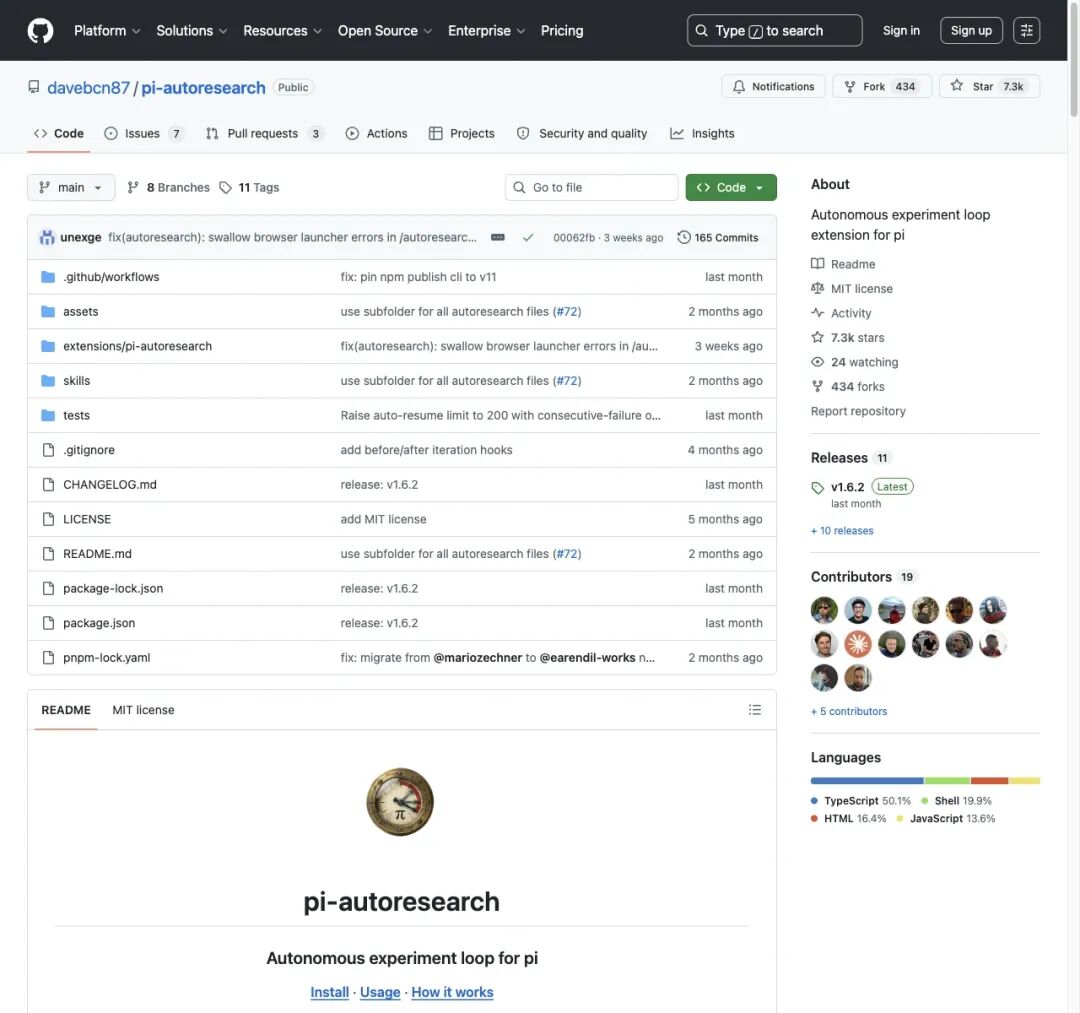This screenshot has height=1013, width=1080.
Task: Click the LICENSE file icon
Action: 48,519
